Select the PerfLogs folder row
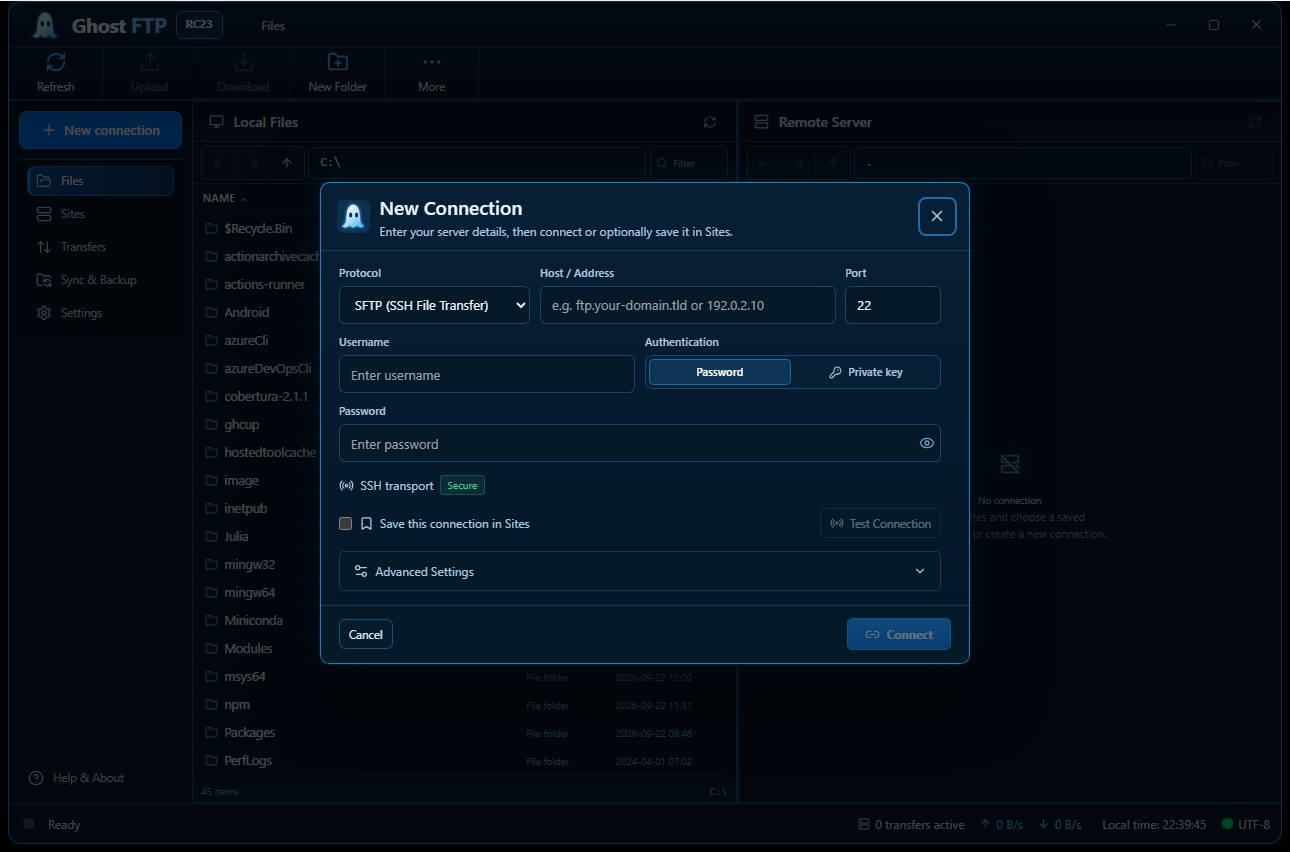1290x852 pixels. pos(463,761)
